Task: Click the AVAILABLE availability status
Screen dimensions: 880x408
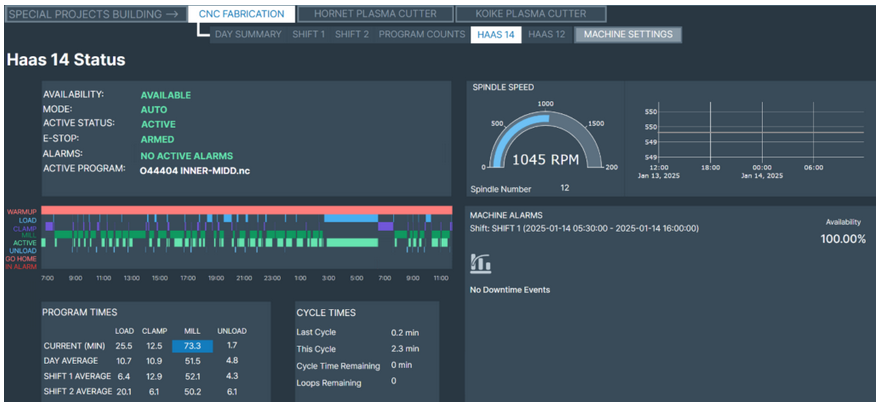Action: pos(166,95)
